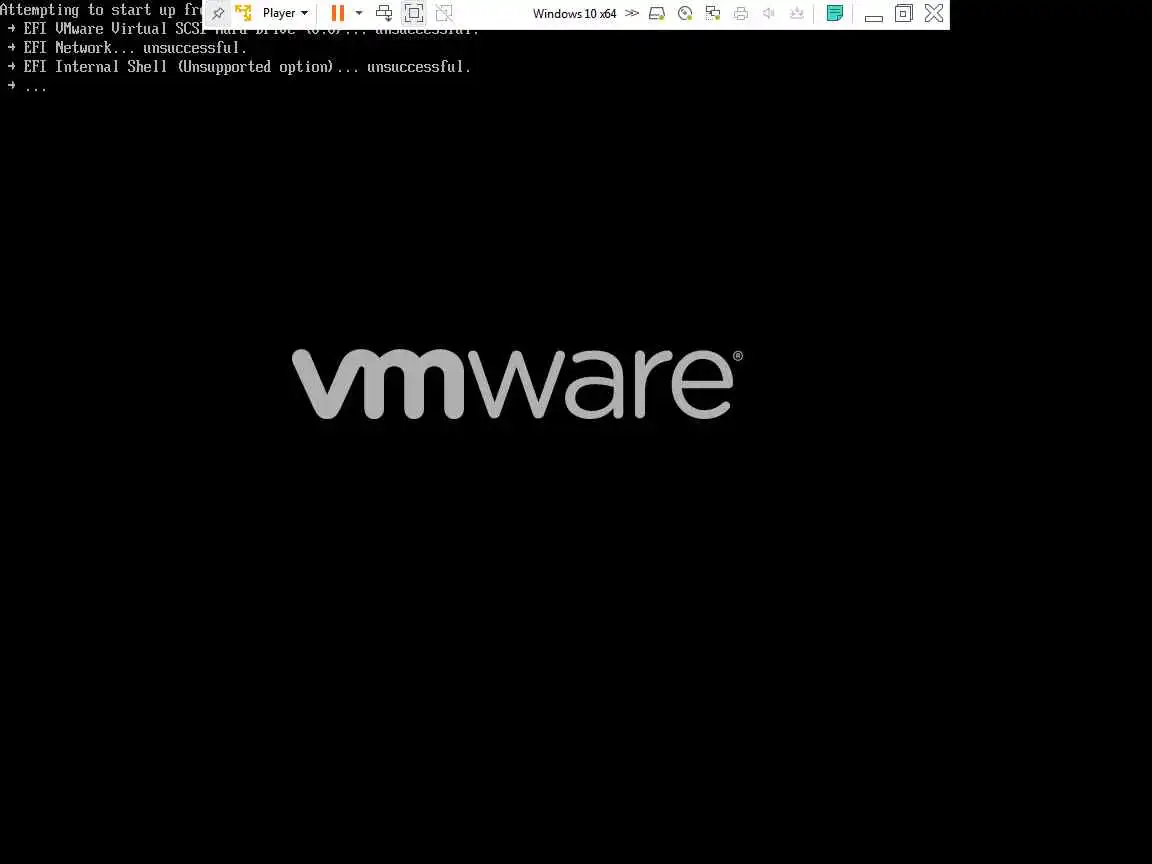This screenshot has width=1152, height=864.
Task: Toggle full screen mode icon
Action: (414, 13)
